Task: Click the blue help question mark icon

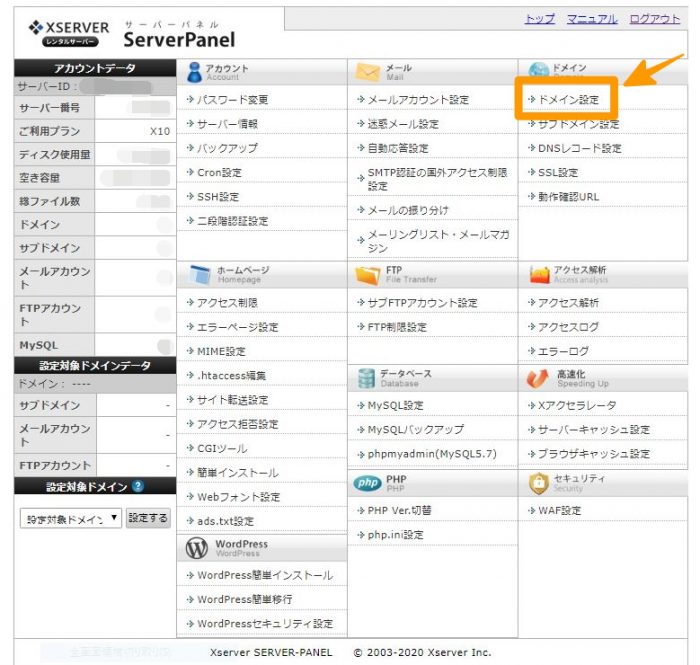Action: (x=138, y=486)
